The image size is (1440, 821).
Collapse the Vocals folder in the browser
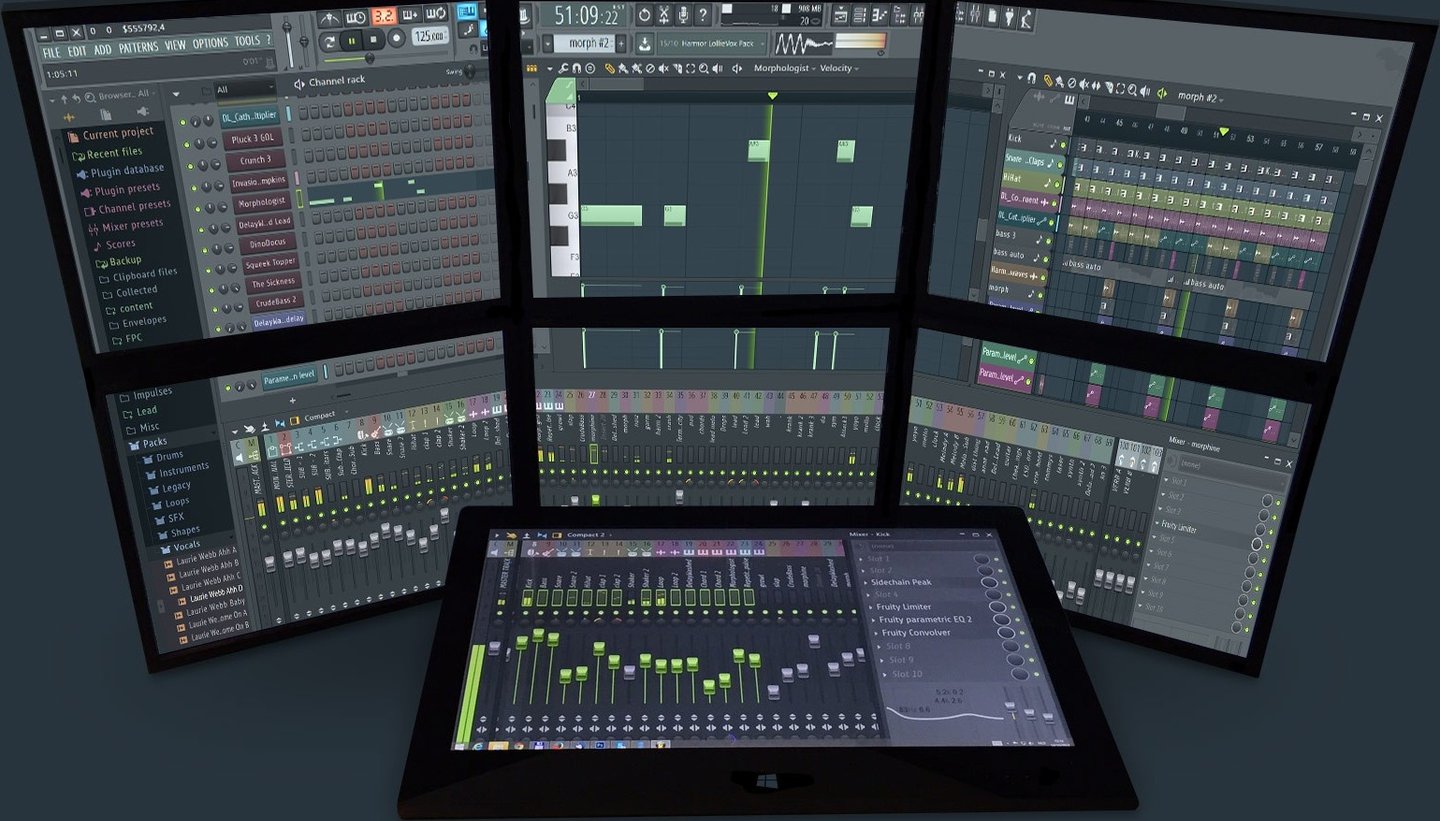tap(179, 546)
